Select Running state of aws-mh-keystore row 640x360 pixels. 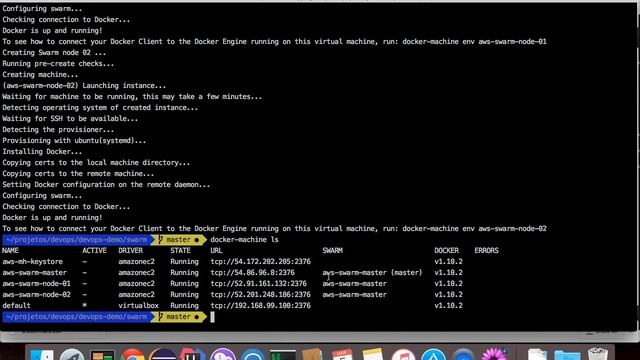184,262
